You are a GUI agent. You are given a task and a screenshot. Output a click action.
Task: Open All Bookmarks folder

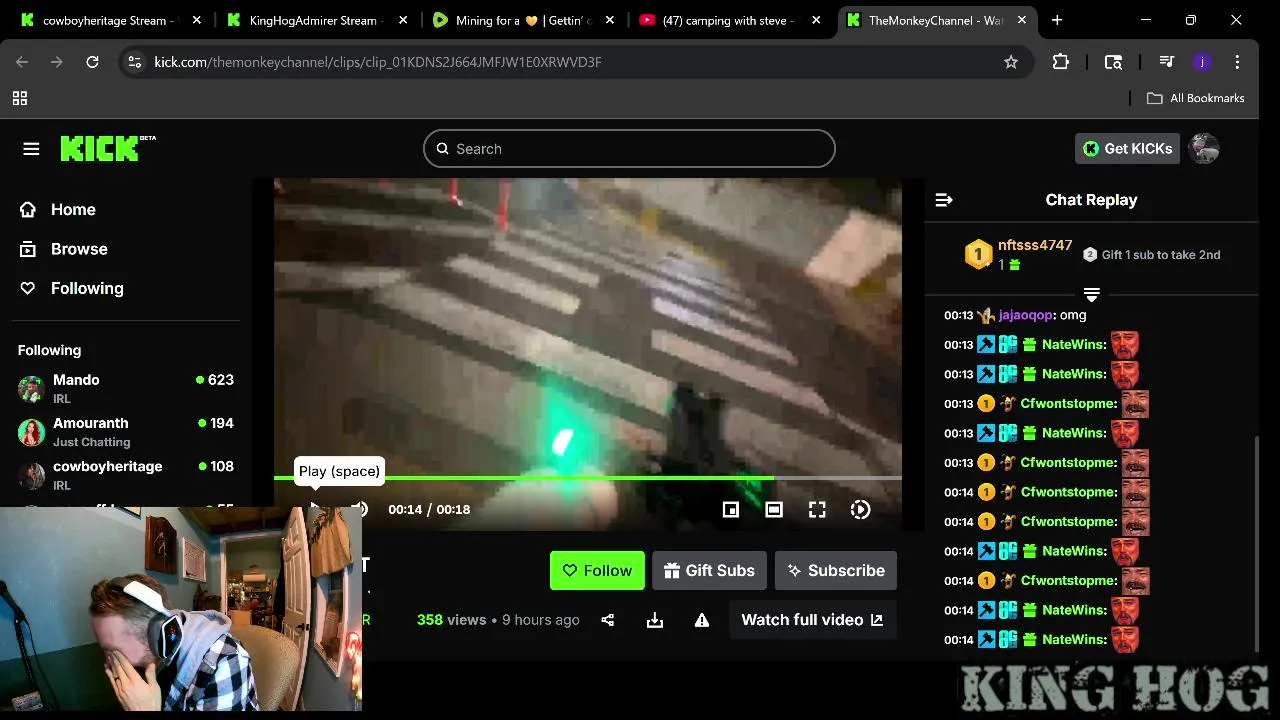click(1196, 98)
